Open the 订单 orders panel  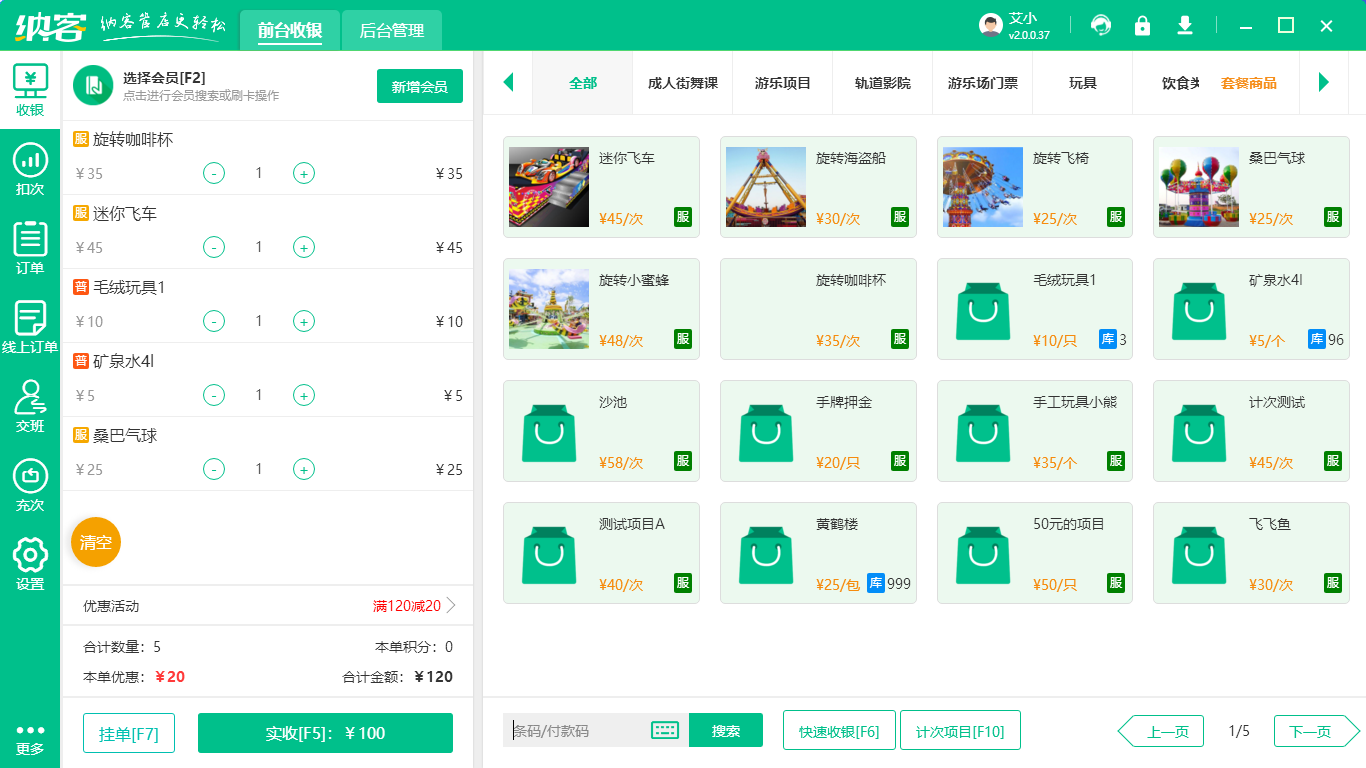click(x=30, y=245)
